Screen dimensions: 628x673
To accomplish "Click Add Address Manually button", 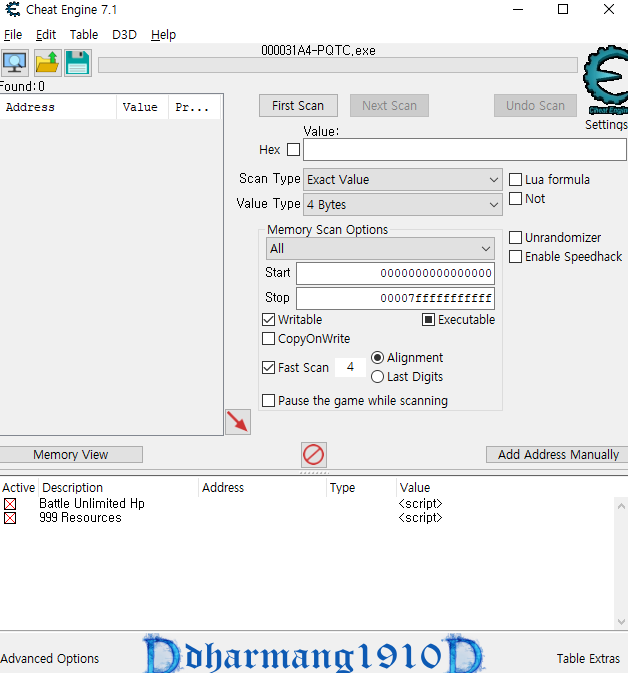I will pyautogui.click(x=558, y=455).
